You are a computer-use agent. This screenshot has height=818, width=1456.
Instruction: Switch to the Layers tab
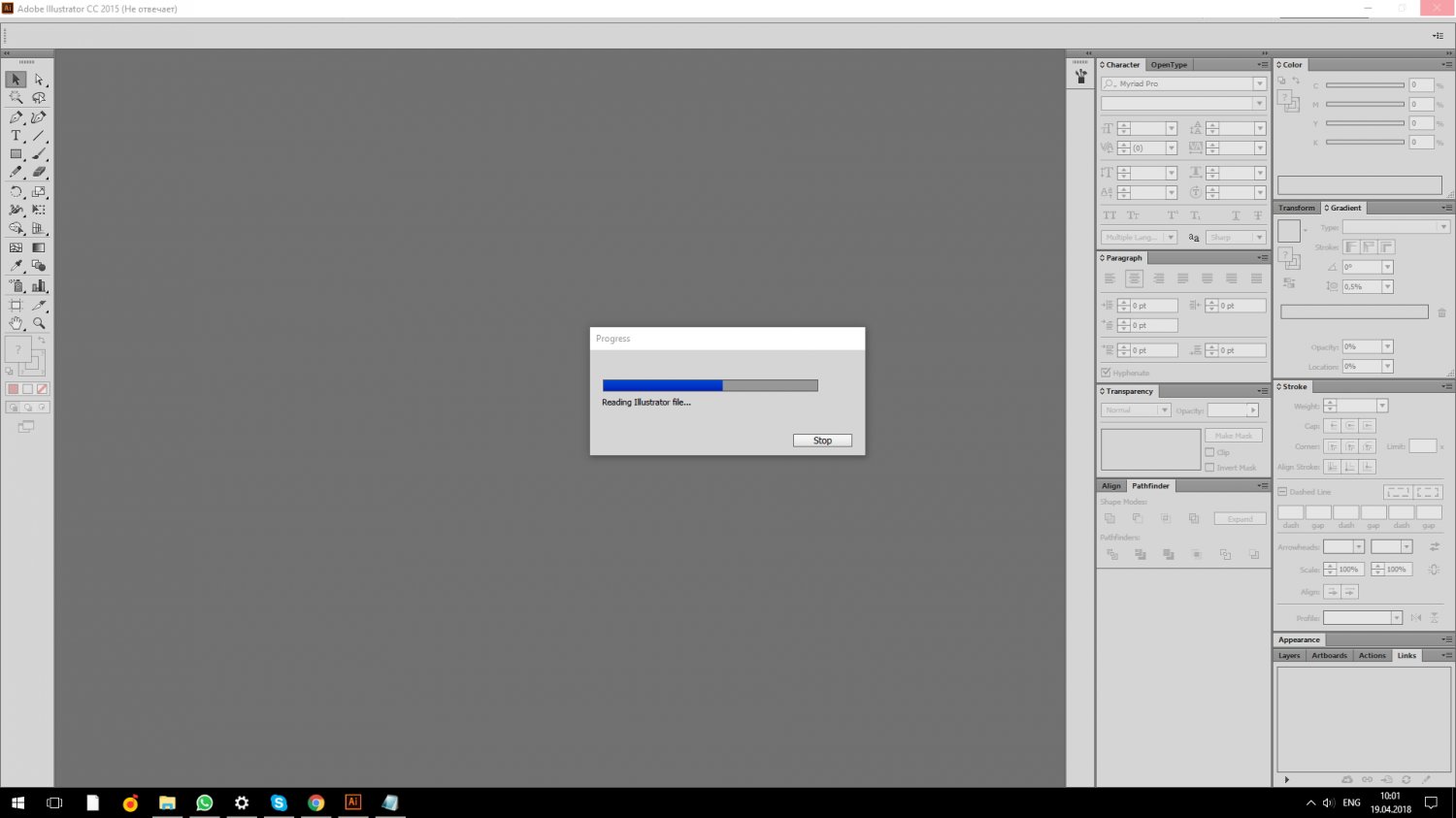click(1289, 656)
